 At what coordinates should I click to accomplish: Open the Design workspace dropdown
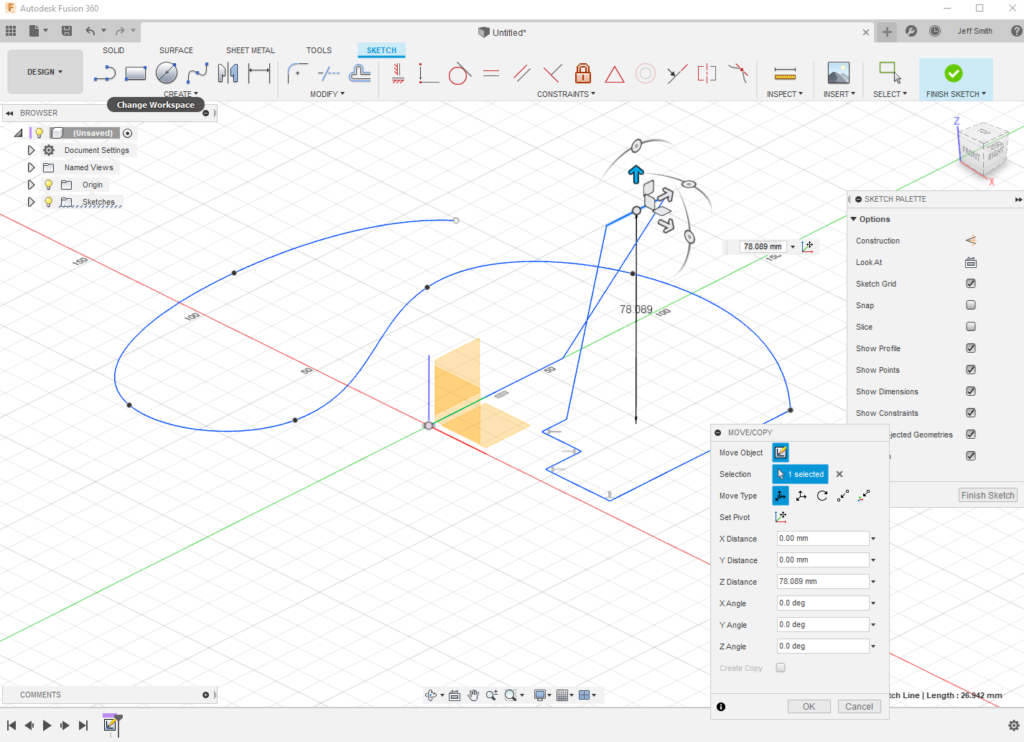[x=45, y=72]
